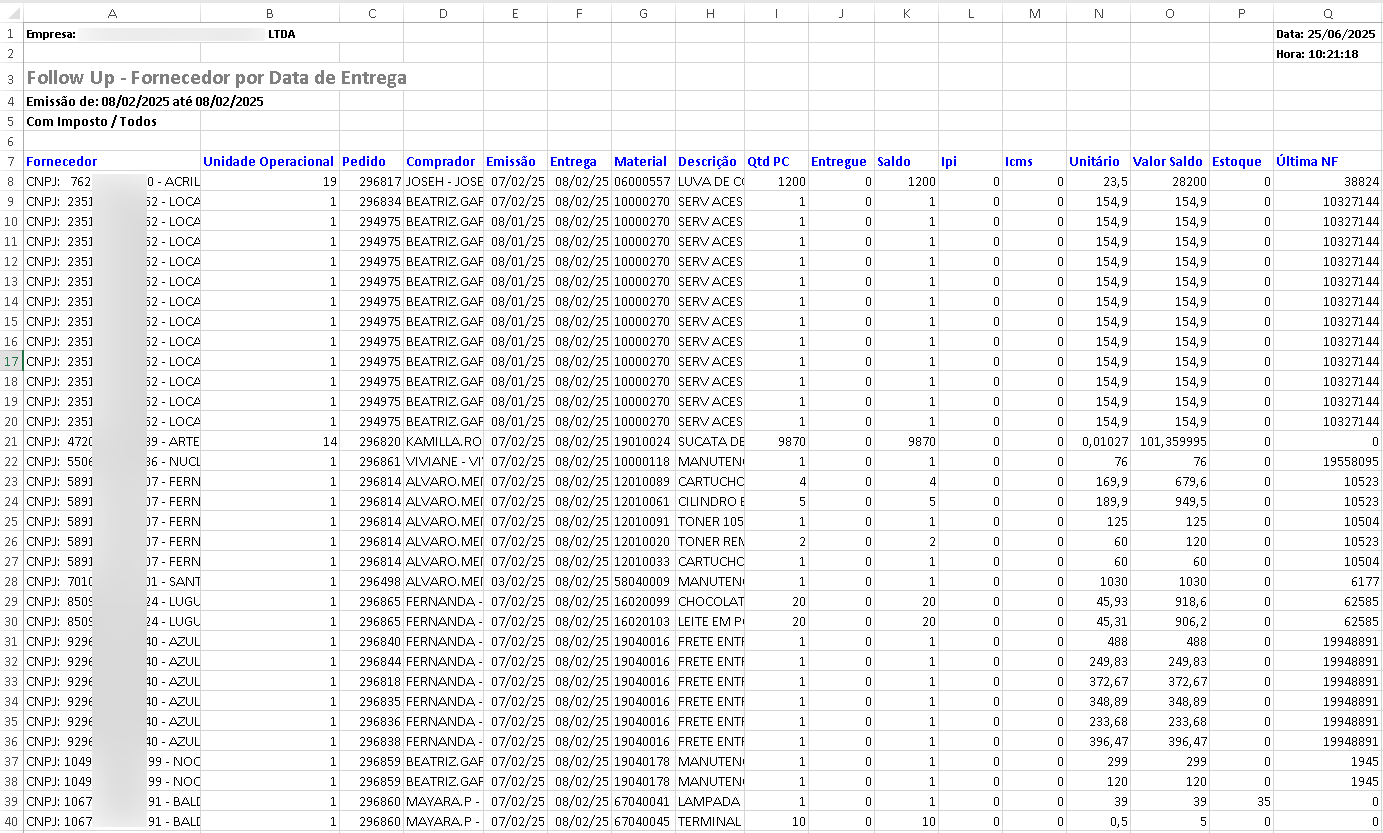The image size is (1383, 833).
Task: Click the 'Última NF' heading cell
Action: coord(1327,161)
